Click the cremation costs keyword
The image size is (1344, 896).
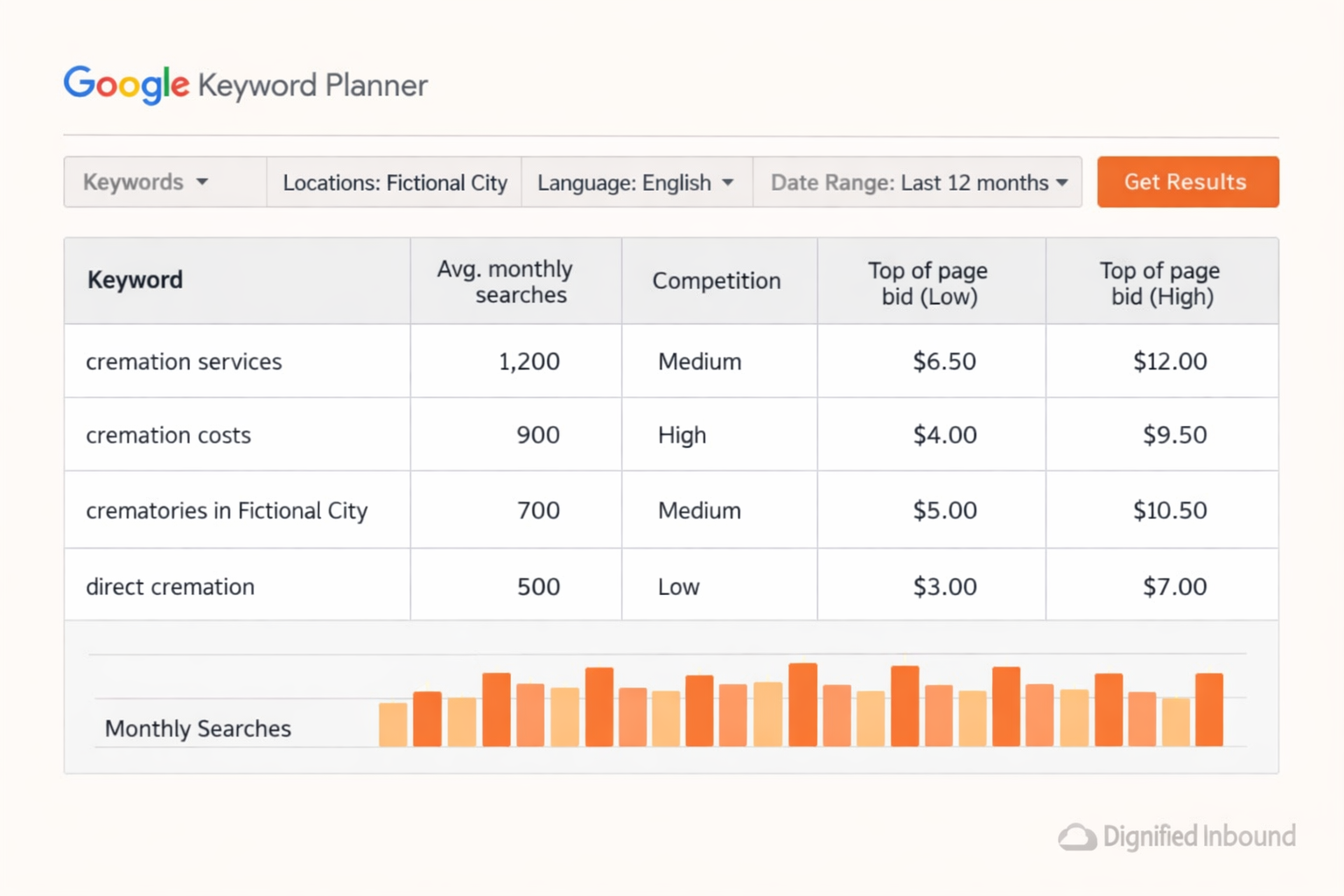click(168, 435)
